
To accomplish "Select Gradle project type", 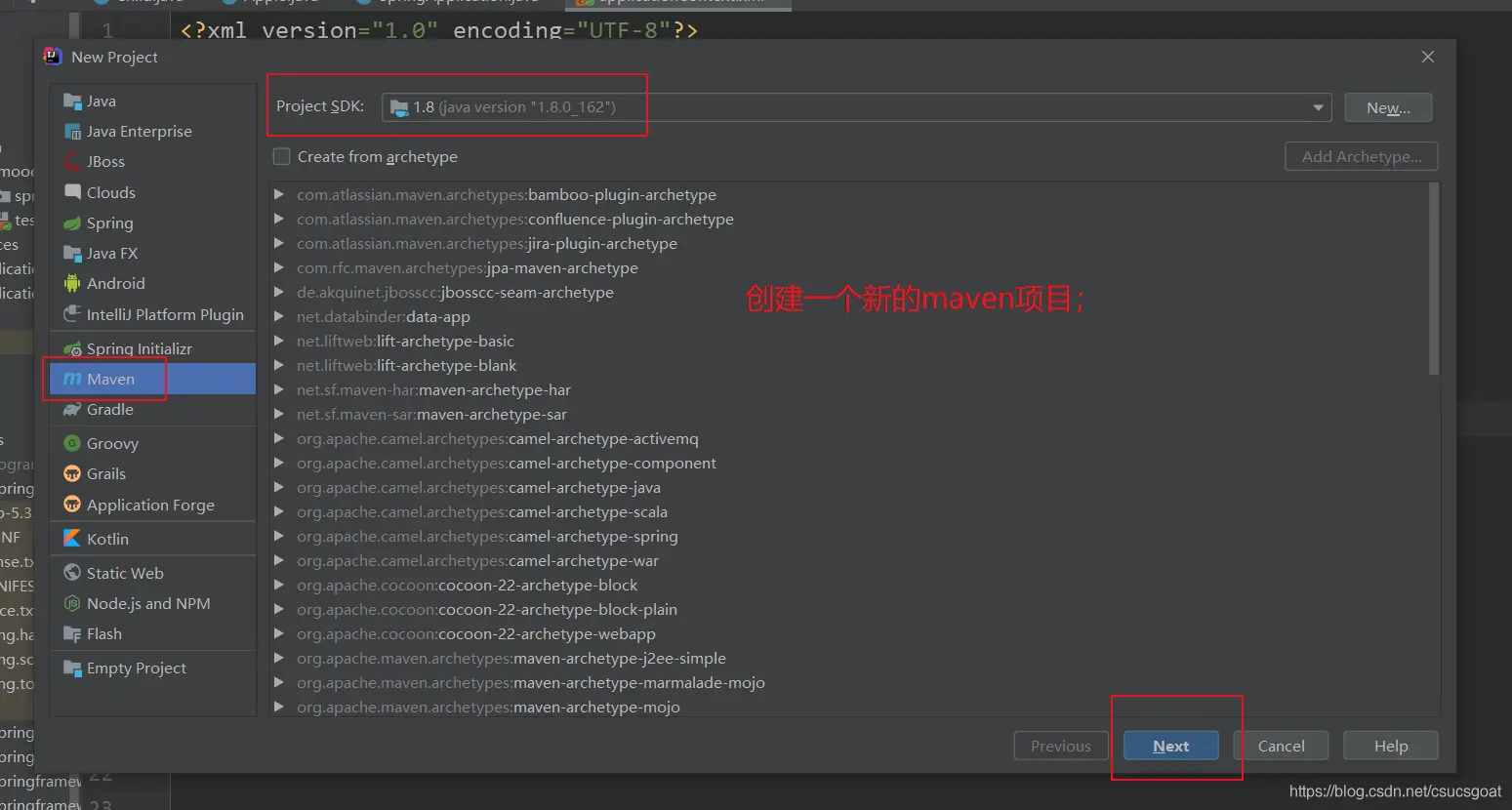I will click(153, 409).
